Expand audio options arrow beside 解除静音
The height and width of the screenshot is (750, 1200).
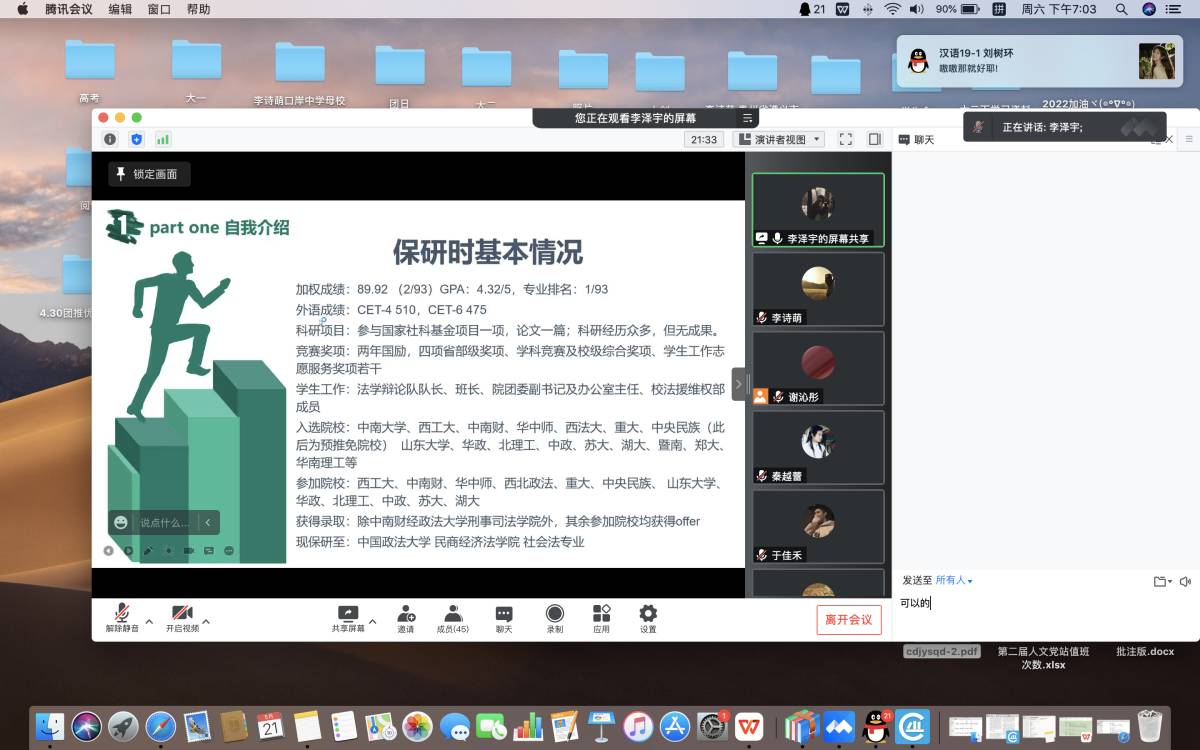click(x=149, y=621)
